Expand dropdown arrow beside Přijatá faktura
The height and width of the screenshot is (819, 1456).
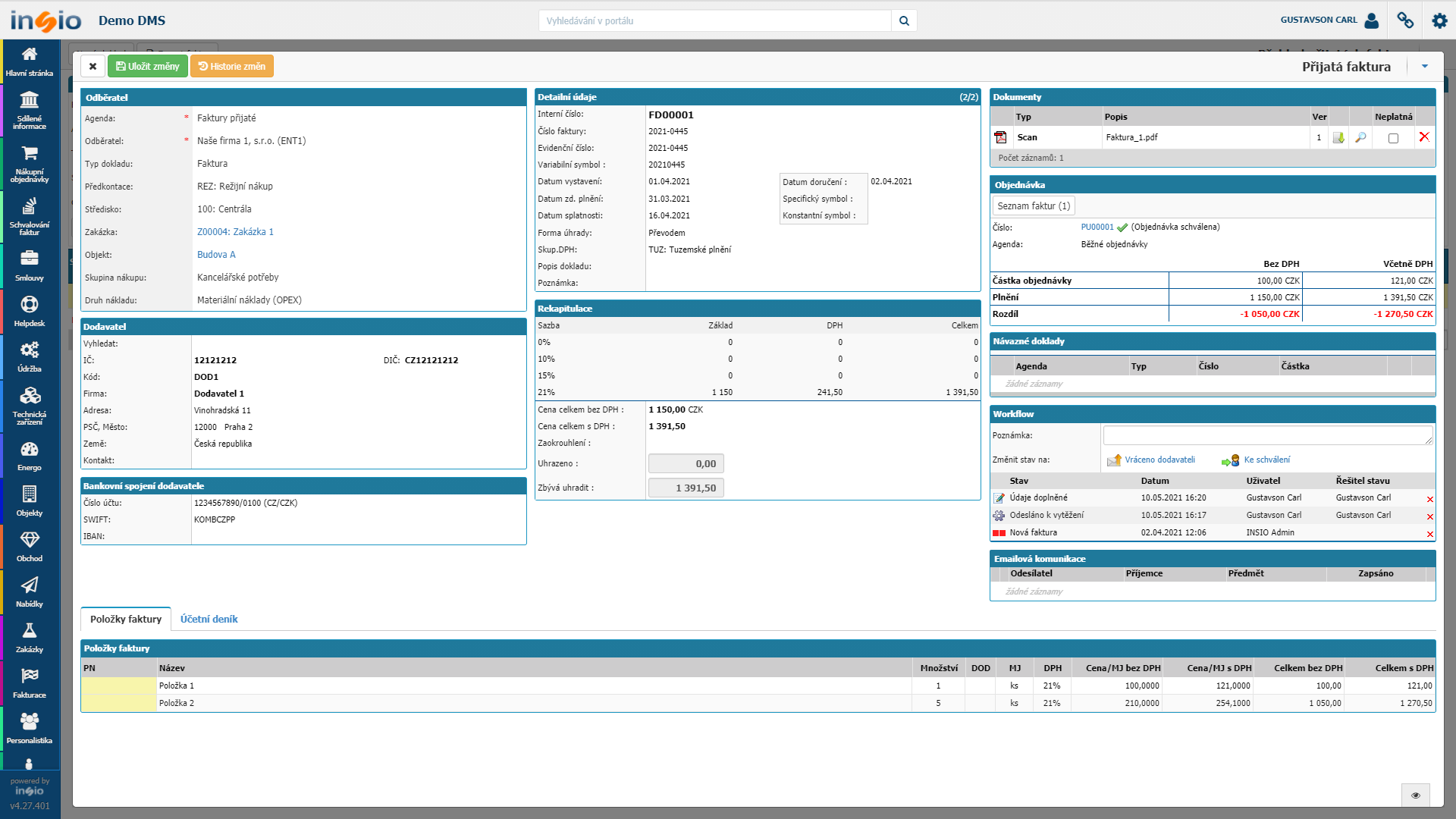point(1425,67)
